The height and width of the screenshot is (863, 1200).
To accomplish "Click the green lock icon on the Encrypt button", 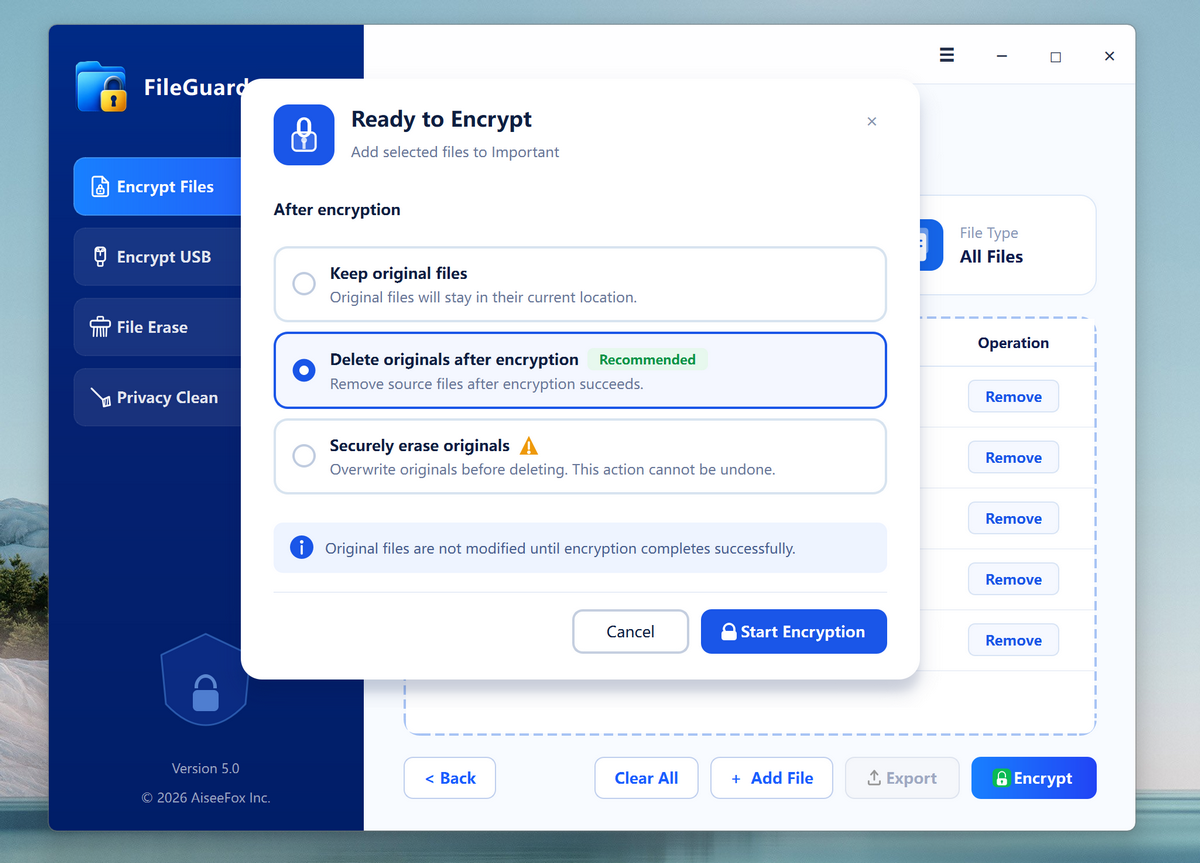I will pos(1001,778).
